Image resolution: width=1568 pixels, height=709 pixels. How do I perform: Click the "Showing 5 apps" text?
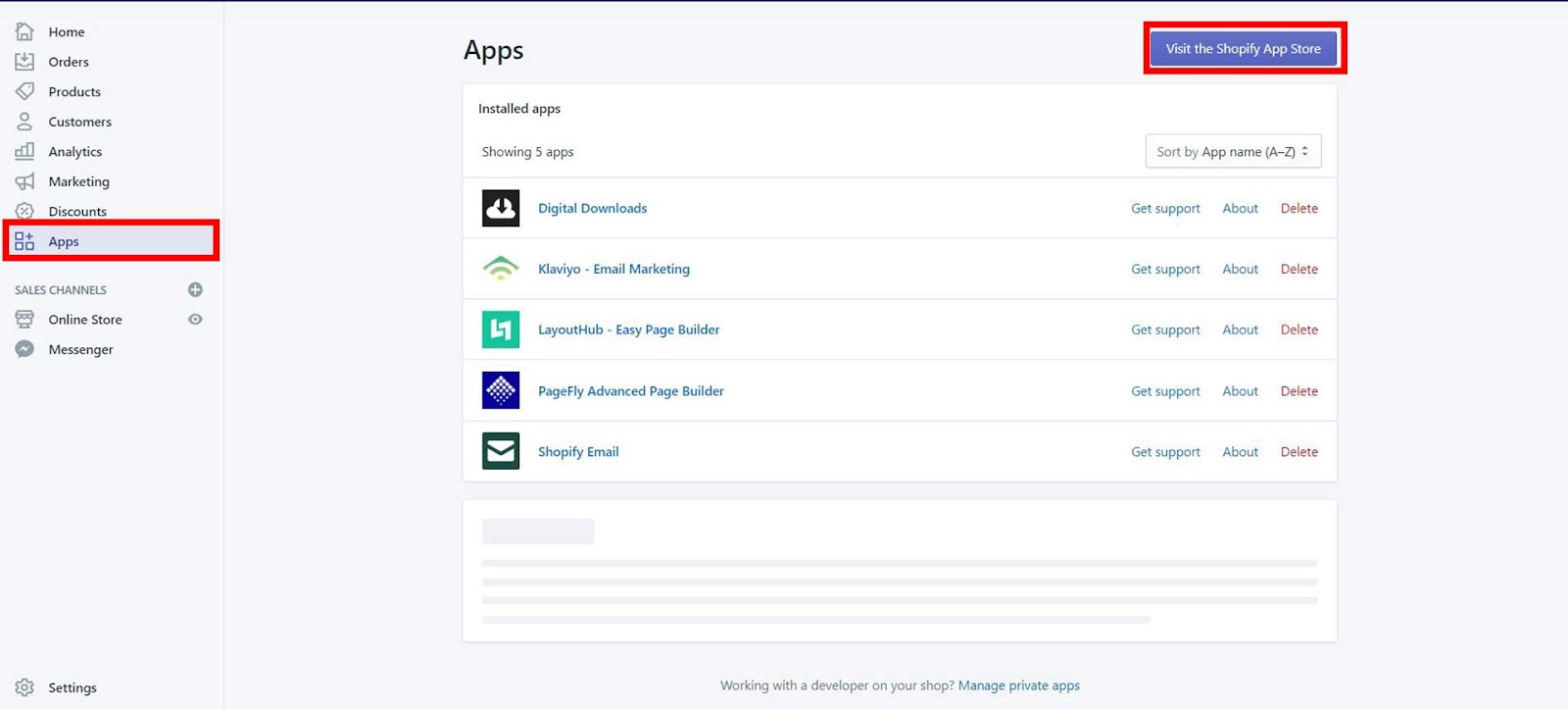(x=527, y=151)
